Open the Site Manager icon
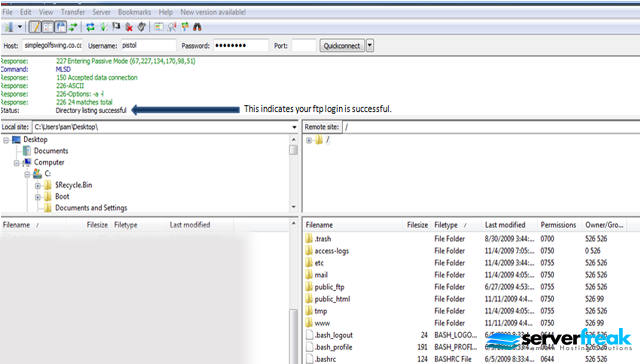This screenshot has width=640, height=364. [x=8, y=27]
